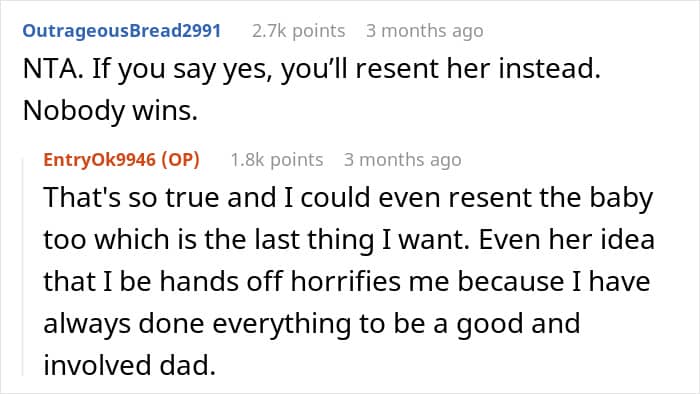This screenshot has height=394, width=700.
Task: Click the 2.7k points score
Action: click(x=298, y=31)
